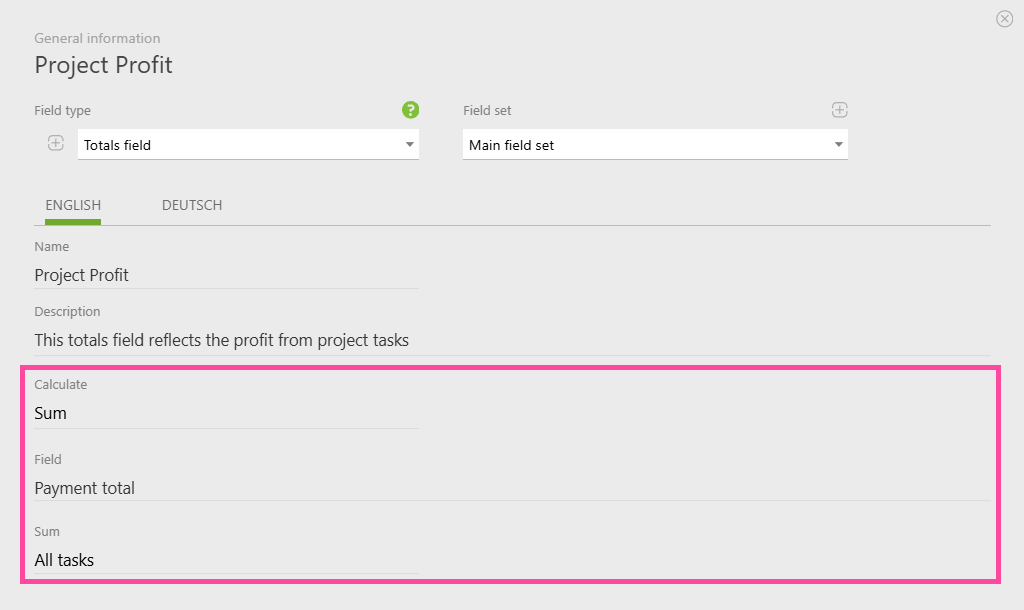This screenshot has height=610, width=1024.
Task: Switch to the DEUTSCH tab
Action: [192, 205]
